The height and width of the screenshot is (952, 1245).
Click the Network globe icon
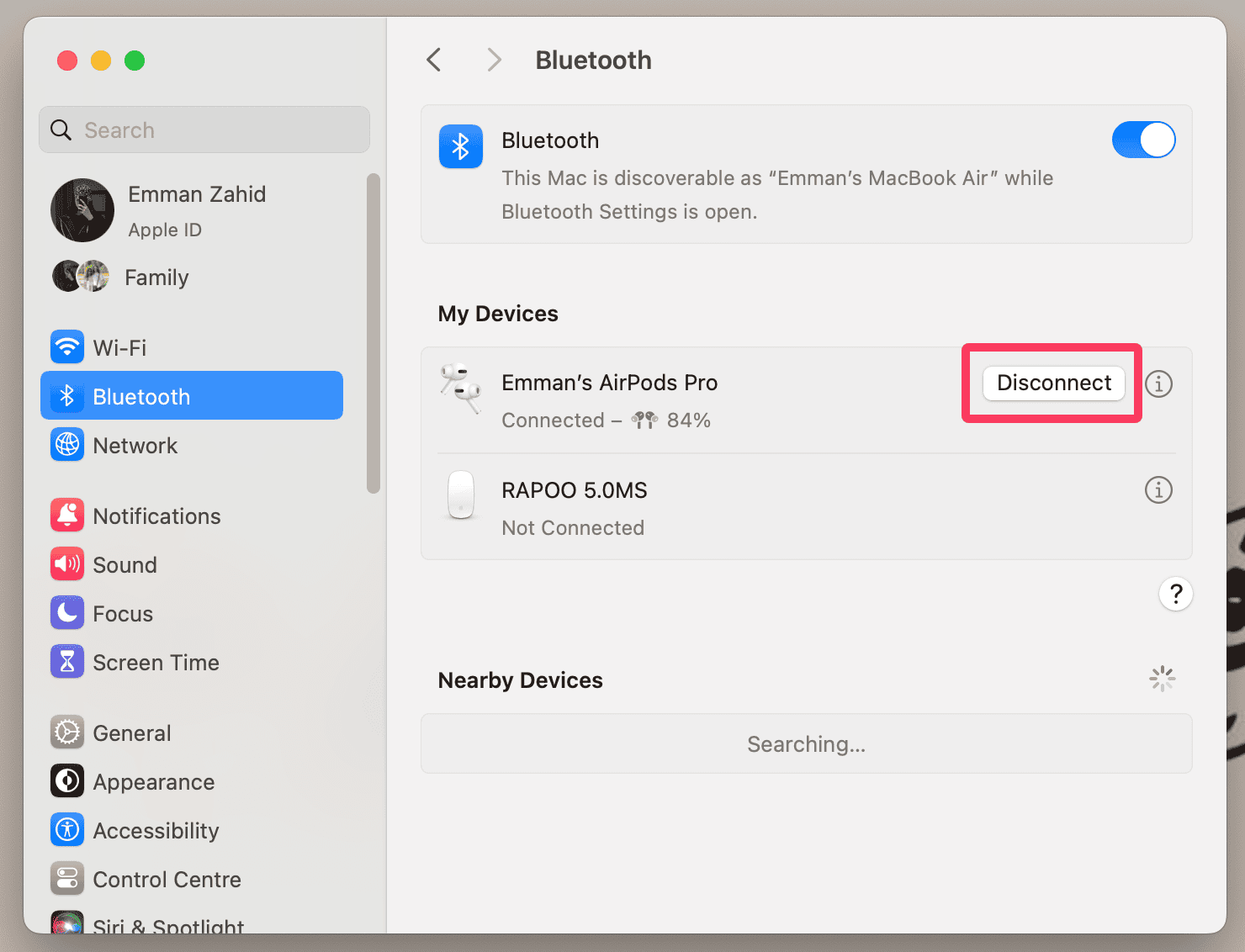click(67, 445)
